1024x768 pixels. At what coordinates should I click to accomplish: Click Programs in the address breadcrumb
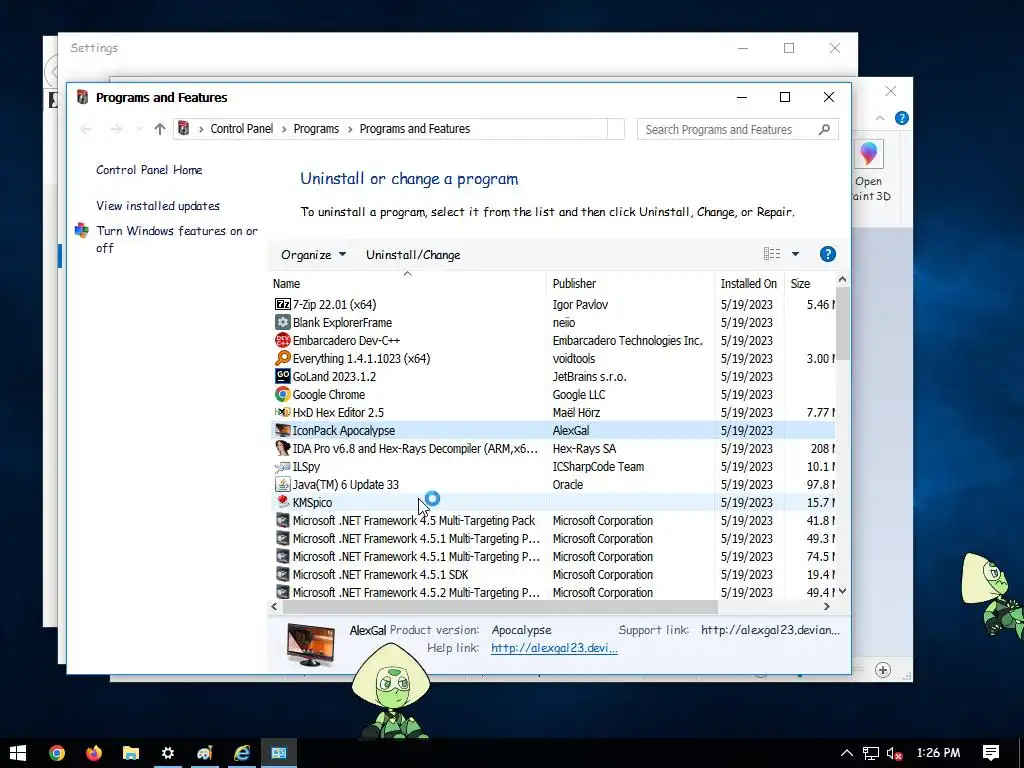click(316, 129)
